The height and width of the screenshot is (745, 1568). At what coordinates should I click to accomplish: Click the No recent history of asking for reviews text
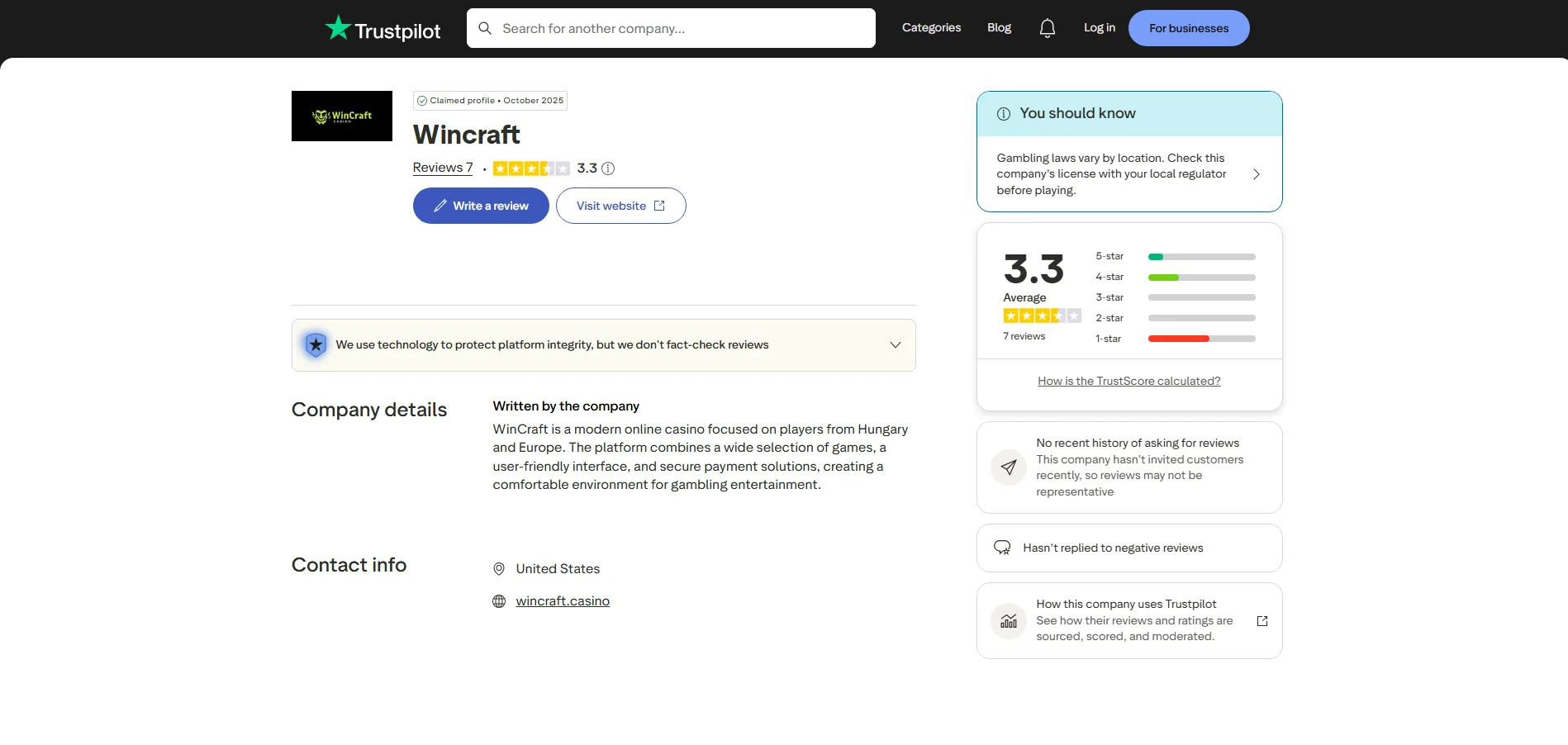point(1138,443)
